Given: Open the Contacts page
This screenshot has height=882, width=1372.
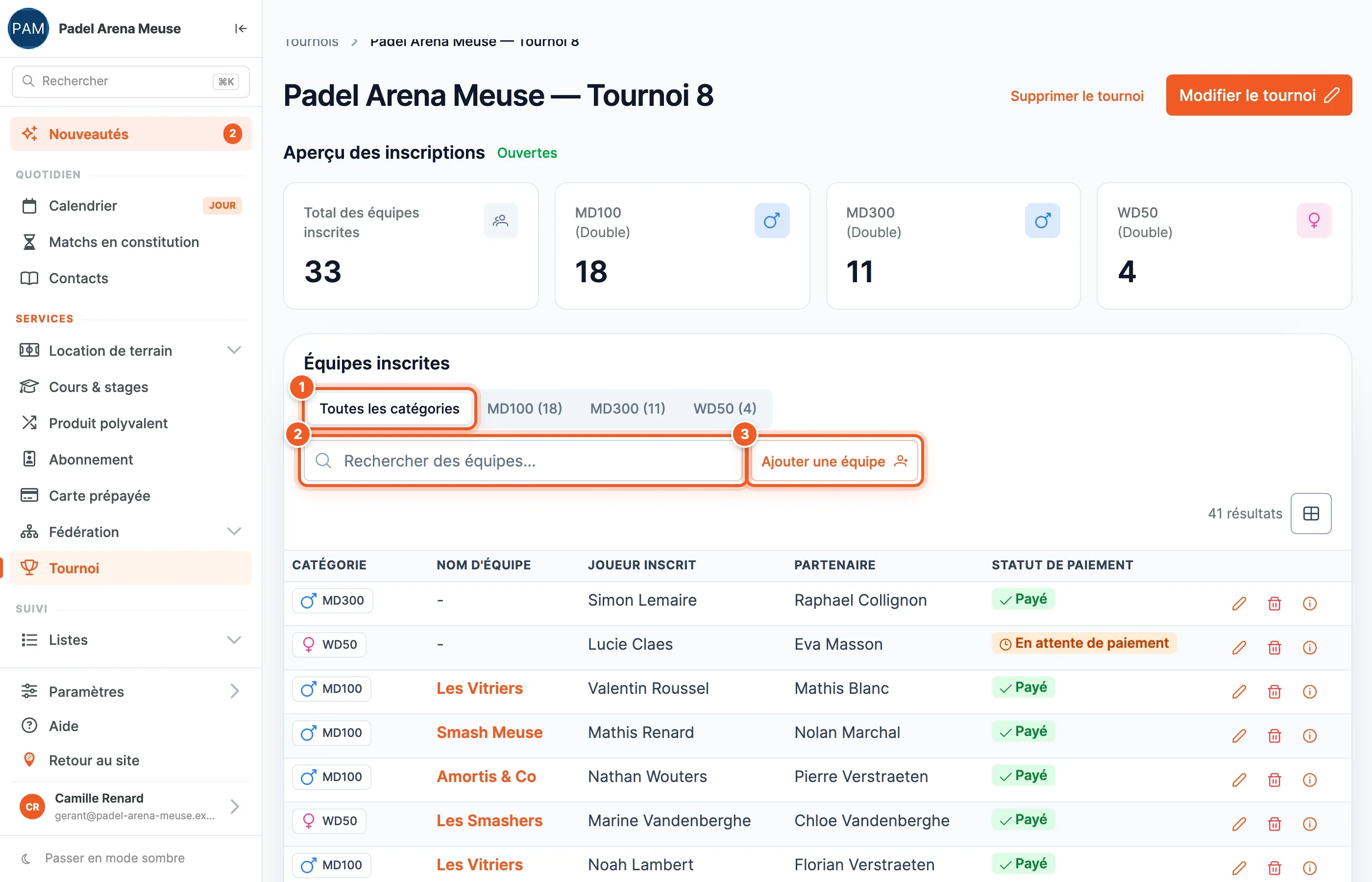Looking at the screenshot, I should pyautogui.click(x=130, y=278).
